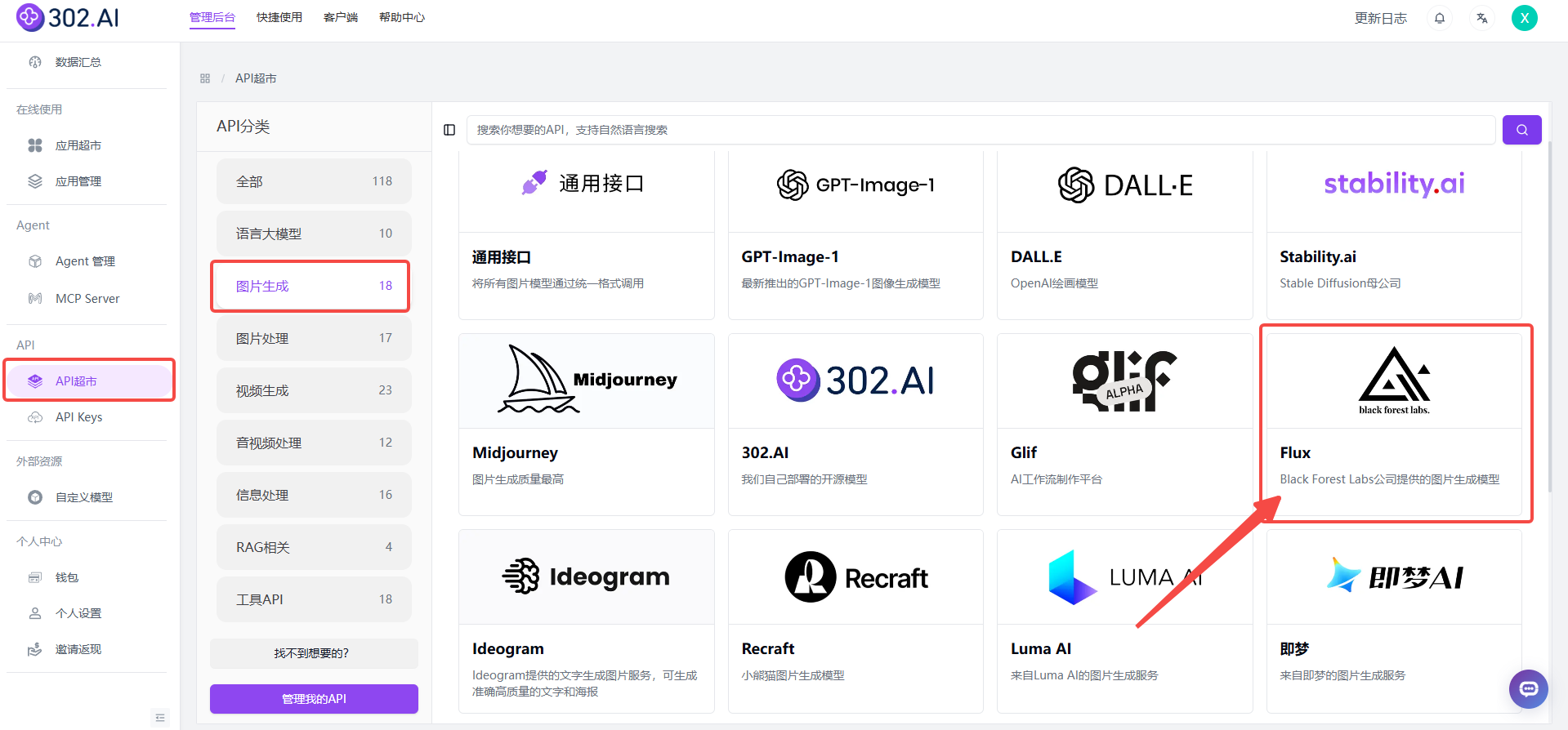Open 更新日志 link
Image resolution: width=1568 pixels, height=730 pixels.
(1381, 18)
